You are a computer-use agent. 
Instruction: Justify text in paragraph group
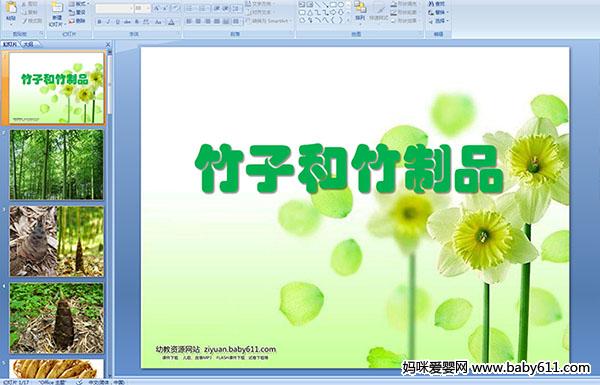click(217, 21)
